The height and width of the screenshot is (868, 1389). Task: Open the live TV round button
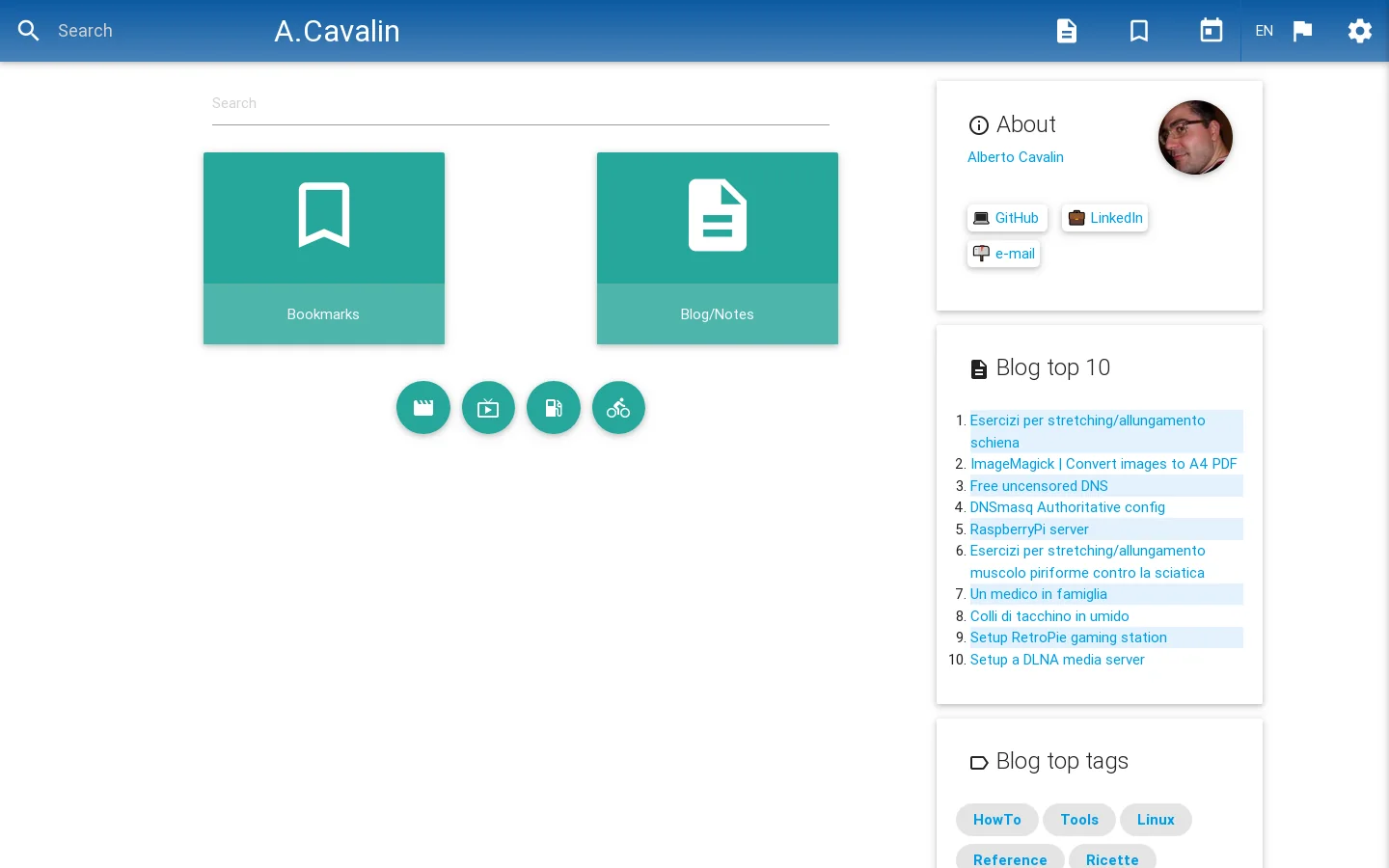(x=488, y=408)
